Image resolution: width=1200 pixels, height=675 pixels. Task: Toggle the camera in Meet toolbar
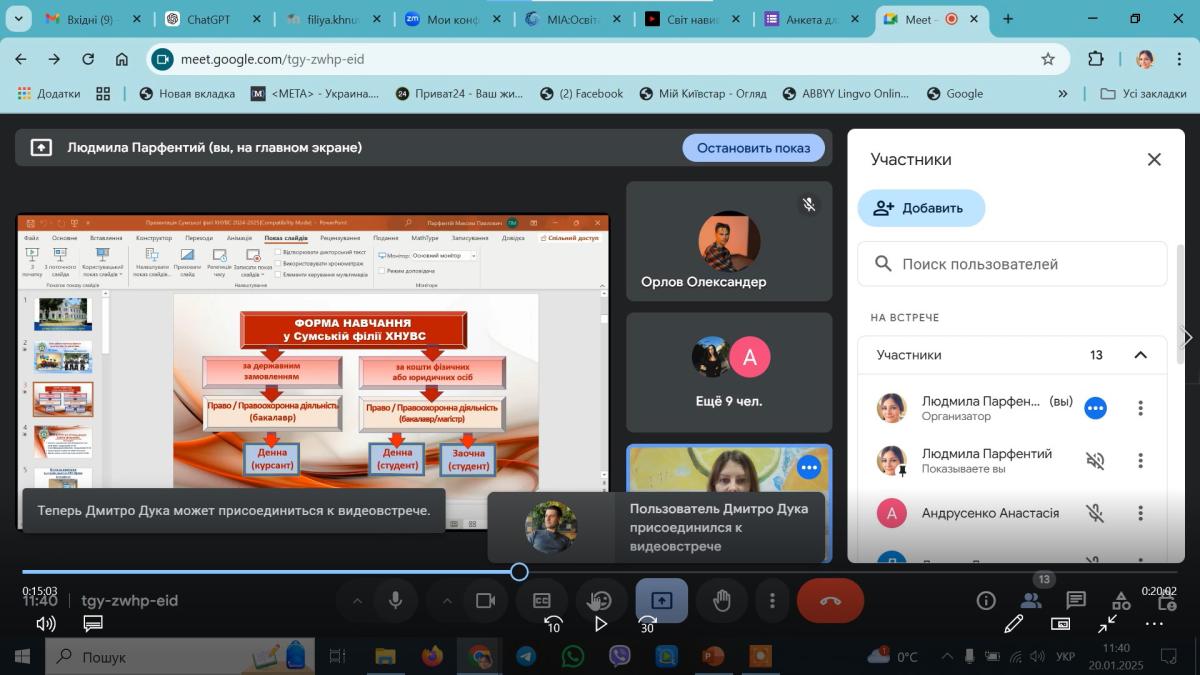tap(485, 600)
